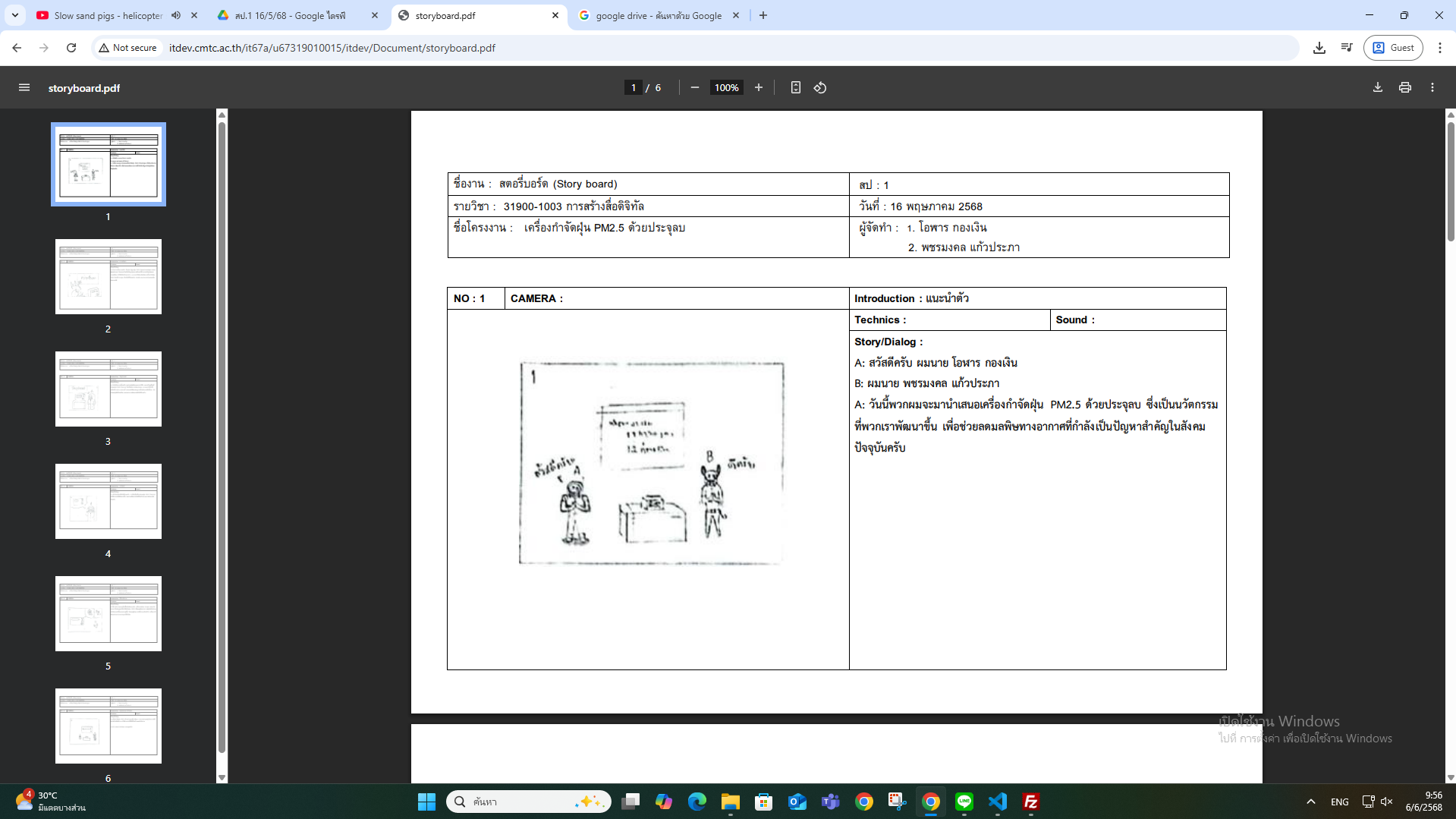Open FileZilla from the taskbar
This screenshot has height=819, width=1456.
(1030, 802)
